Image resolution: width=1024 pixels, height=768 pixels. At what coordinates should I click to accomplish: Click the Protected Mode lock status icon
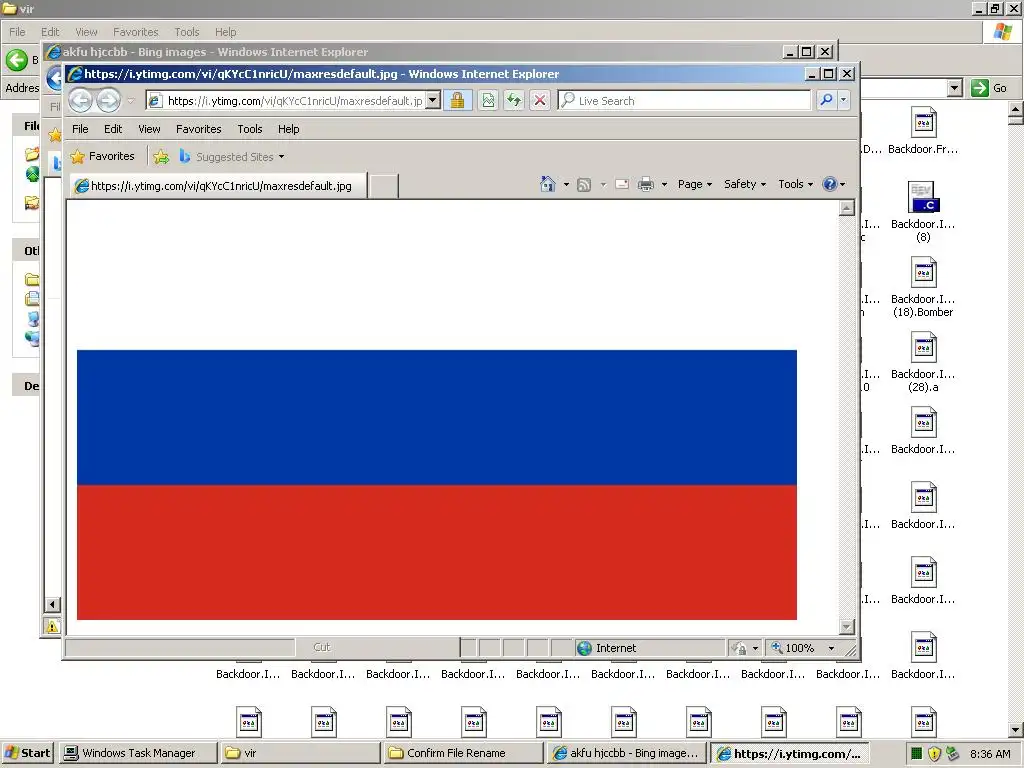[740, 648]
